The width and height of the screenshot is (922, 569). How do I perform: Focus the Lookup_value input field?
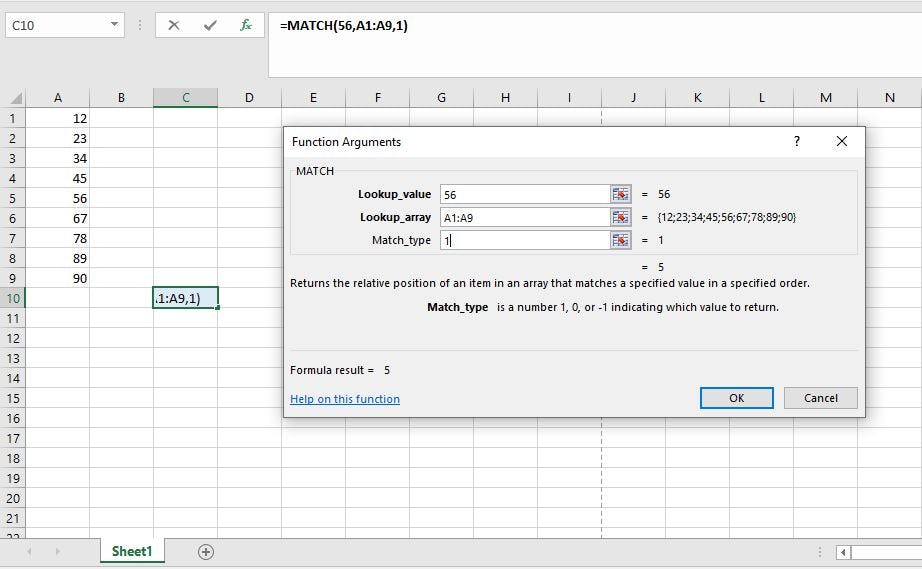pos(525,195)
